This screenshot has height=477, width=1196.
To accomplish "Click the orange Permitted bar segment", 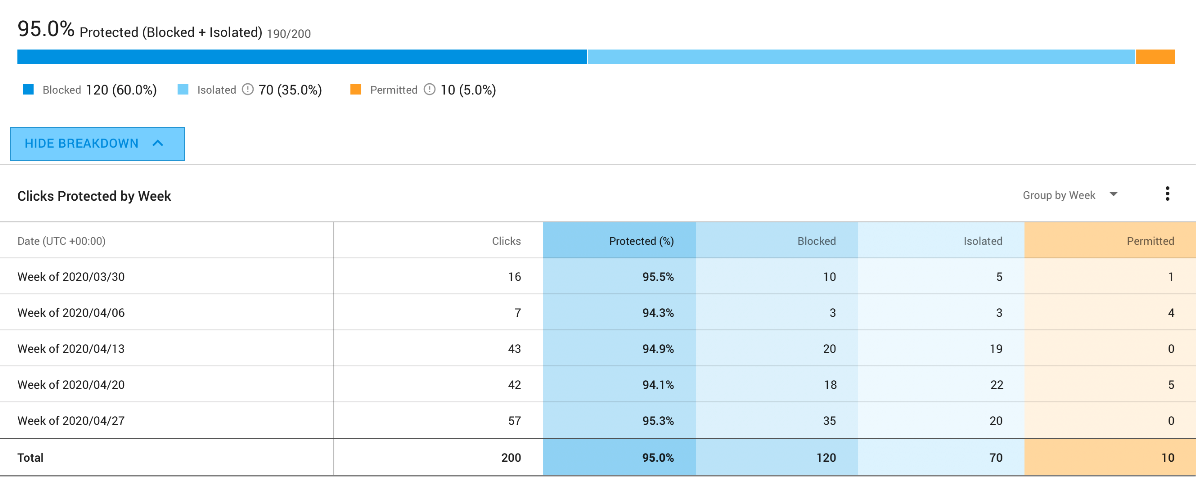I will [x=1155, y=56].
